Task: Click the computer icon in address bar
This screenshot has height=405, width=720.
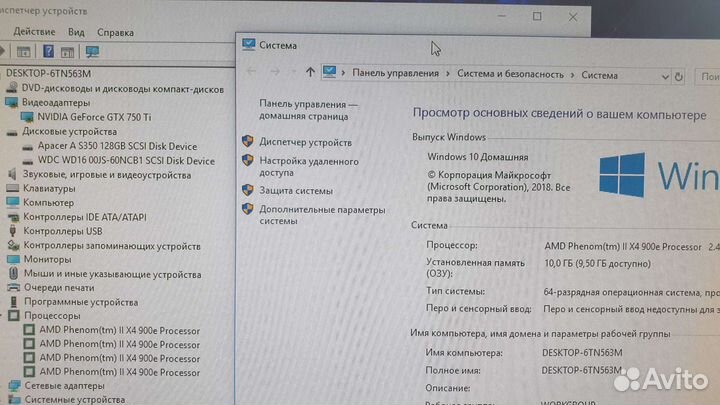Action: pyautogui.click(x=329, y=72)
